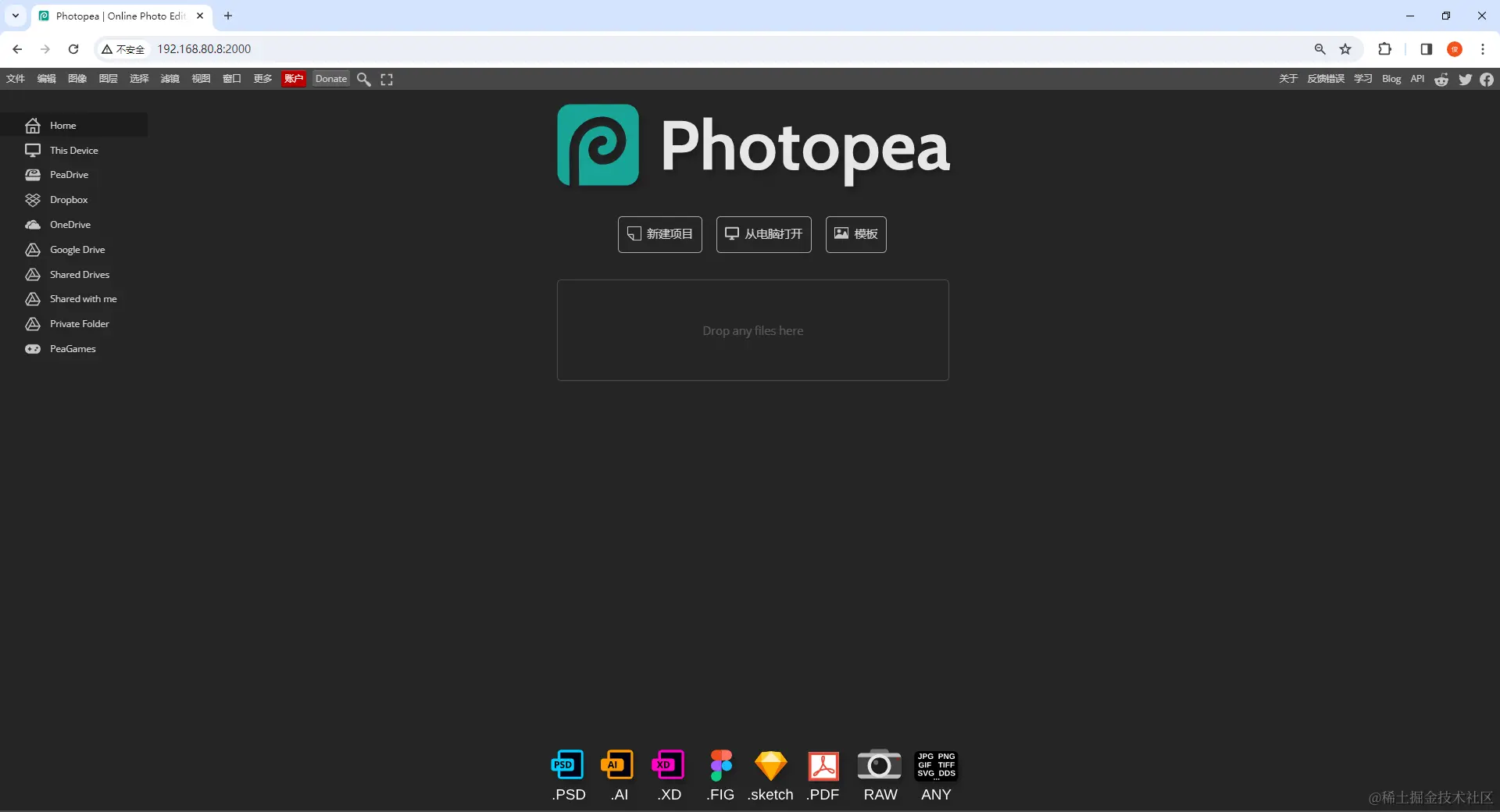Image resolution: width=1500 pixels, height=812 pixels.
Task: Toggle fullscreen mode from the toolbar
Action: (386, 79)
